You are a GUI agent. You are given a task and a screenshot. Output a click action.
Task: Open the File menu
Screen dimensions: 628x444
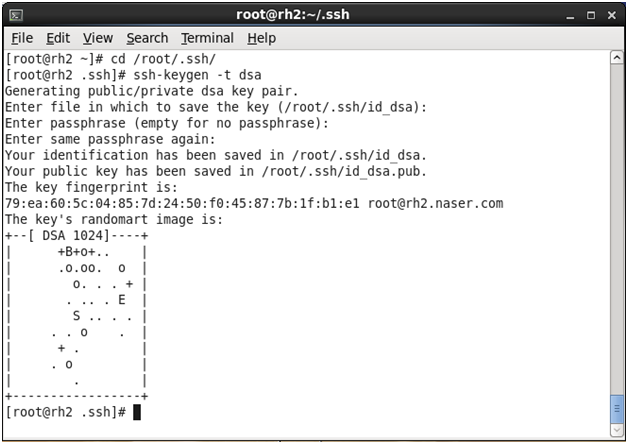pyautogui.click(x=22, y=38)
